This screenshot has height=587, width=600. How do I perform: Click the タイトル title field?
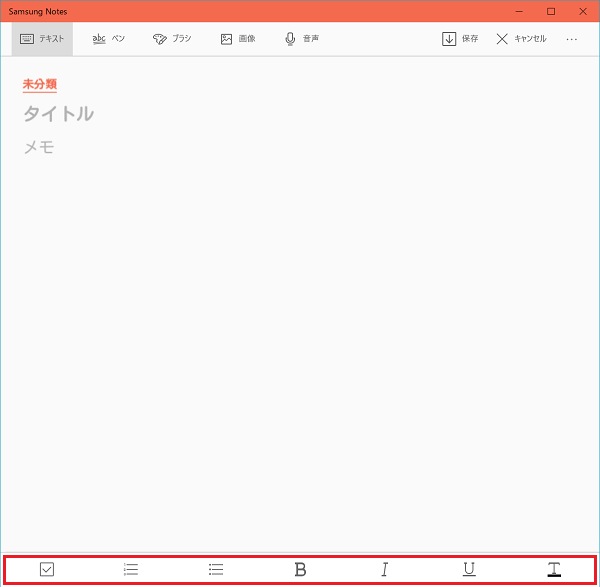(x=59, y=114)
